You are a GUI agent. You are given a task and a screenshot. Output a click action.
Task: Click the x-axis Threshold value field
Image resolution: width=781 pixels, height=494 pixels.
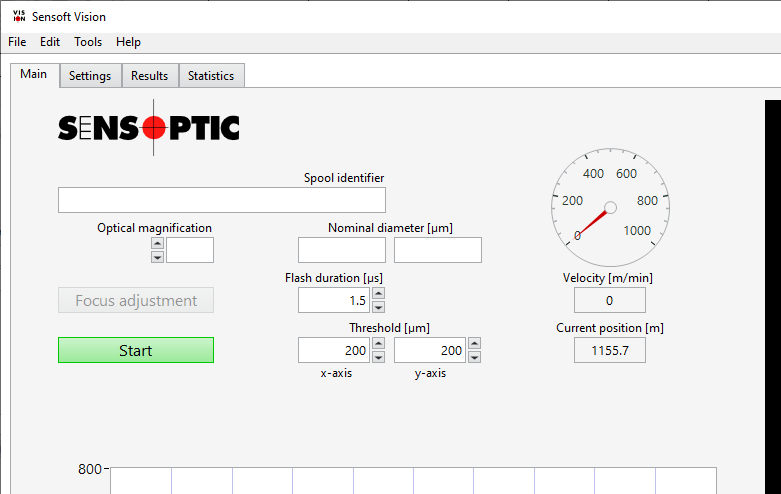click(x=334, y=350)
